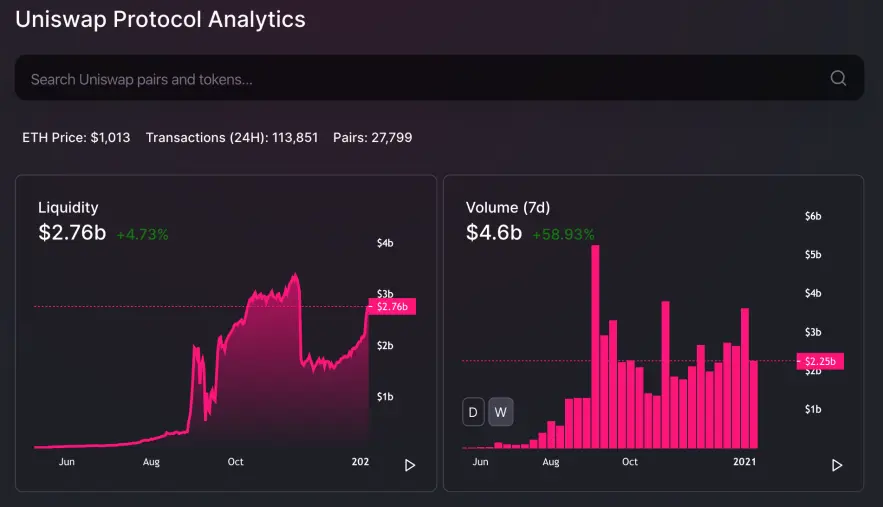The height and width of the screenshot is (507, 883).
Task: Click the Pairs: 27,799 text
Action: click(372, 137)
